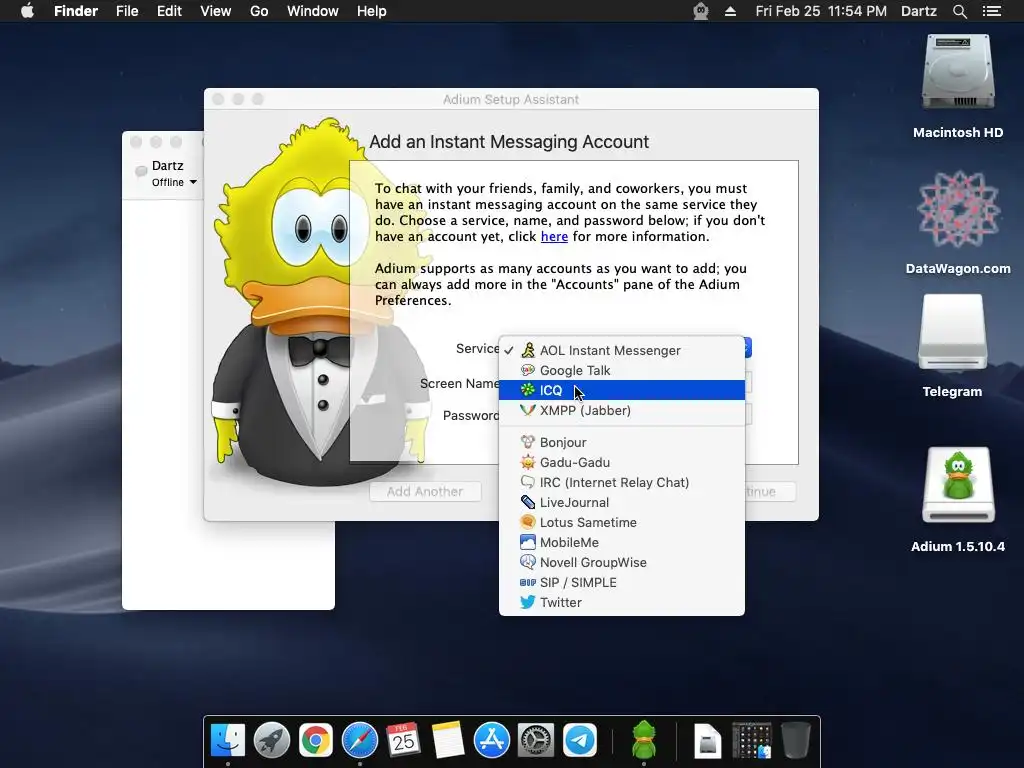Screen dimensions: 1024x768
Task: Click the Add Another button
Action: [x=425, y=491]
